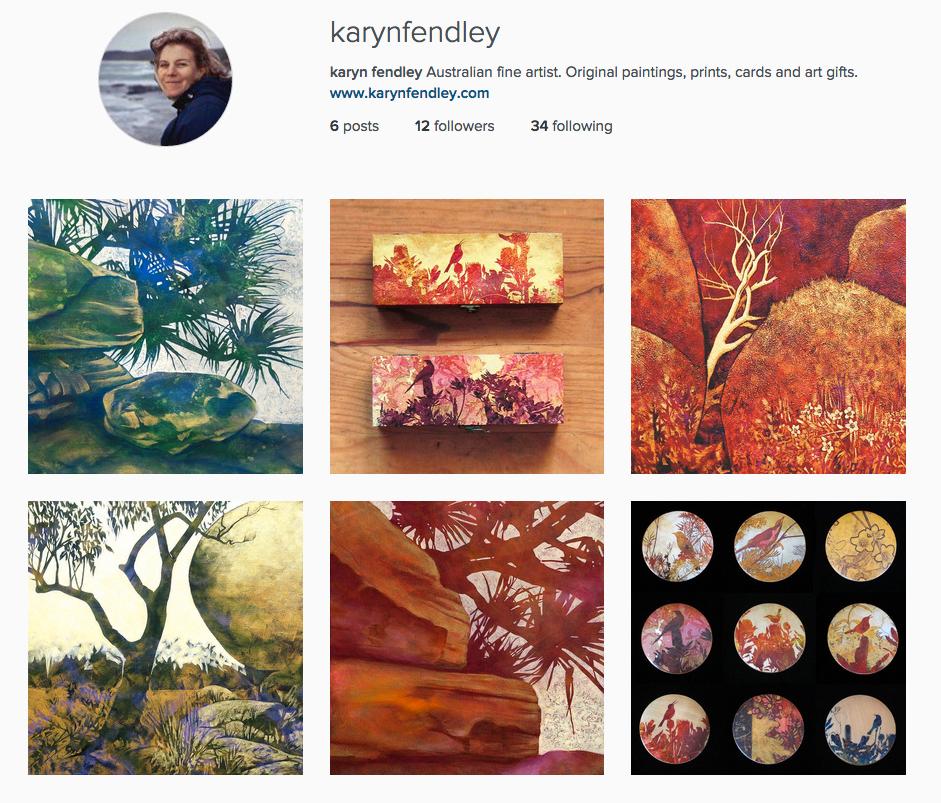Visit the www.karynfendley.com website link

[x=409, y=93]
